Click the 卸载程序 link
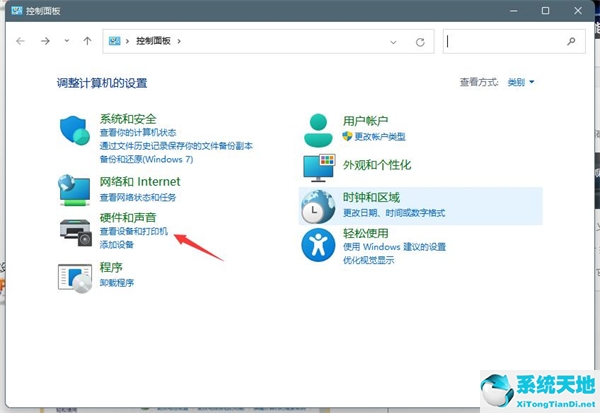600x413 pixels. (x=118, y=282)
